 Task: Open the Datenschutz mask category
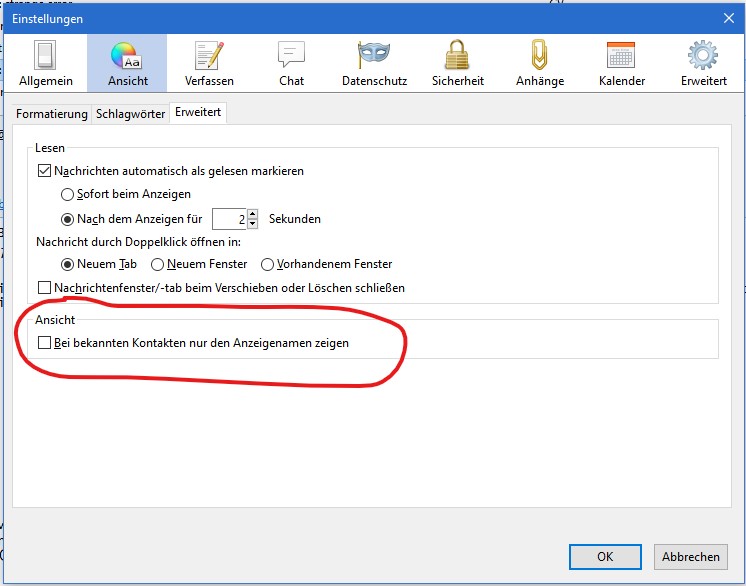[374, 63]
